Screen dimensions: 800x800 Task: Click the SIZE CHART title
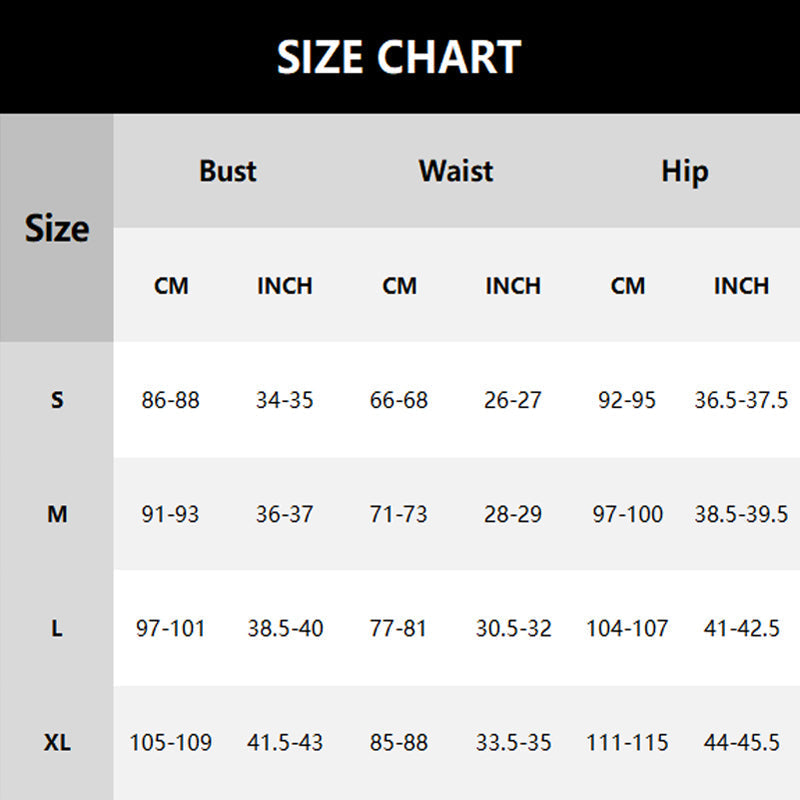click(399, 57)
